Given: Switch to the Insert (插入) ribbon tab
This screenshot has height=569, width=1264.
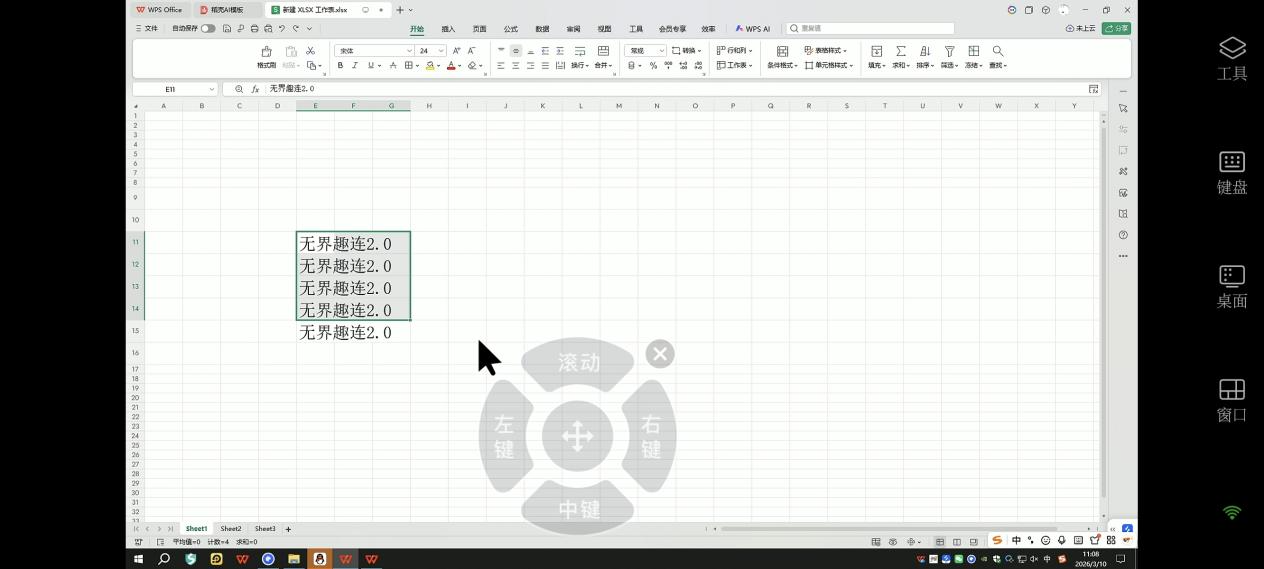Looking at the screenshot, I should pos(448,29).
